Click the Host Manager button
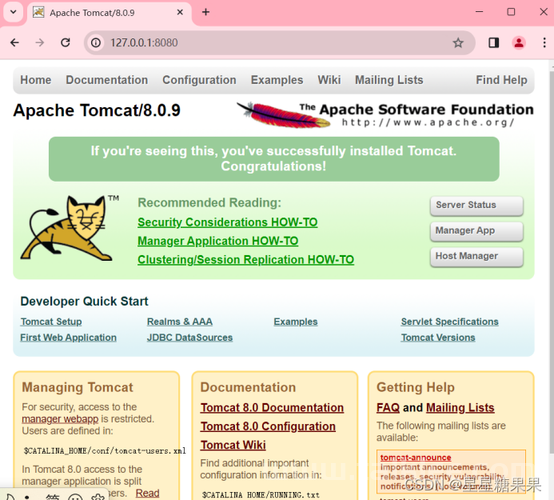The width and height of the screenshot is (554, 500). 477,256
